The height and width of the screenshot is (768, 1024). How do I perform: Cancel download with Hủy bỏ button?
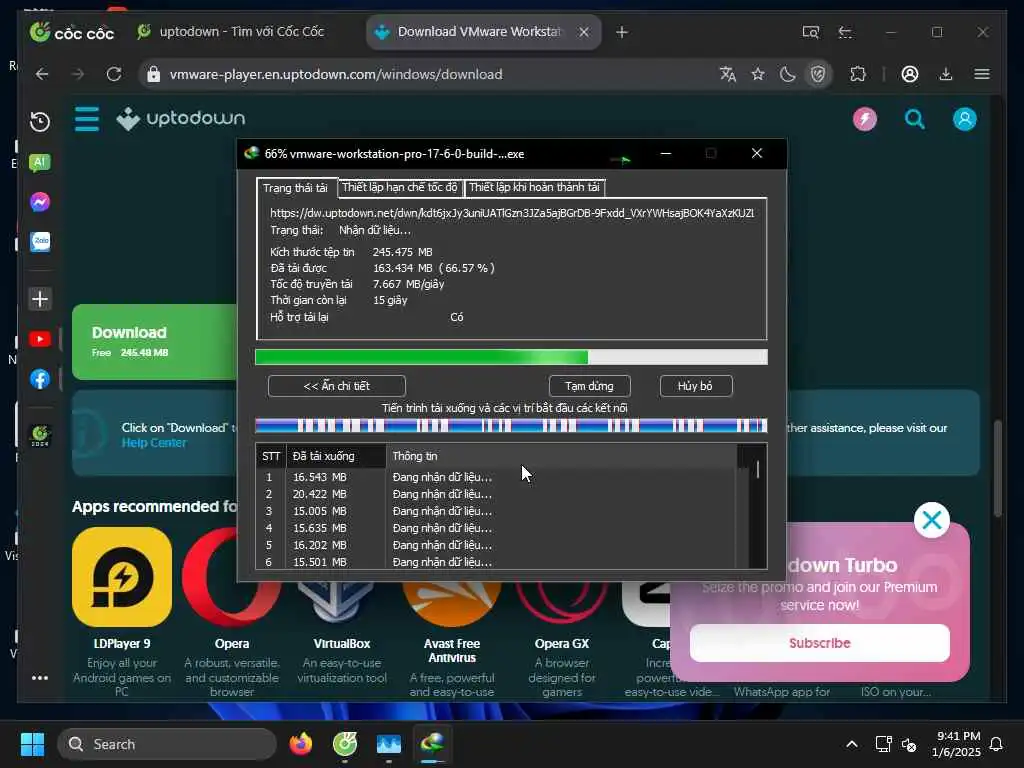pos(696,386)
